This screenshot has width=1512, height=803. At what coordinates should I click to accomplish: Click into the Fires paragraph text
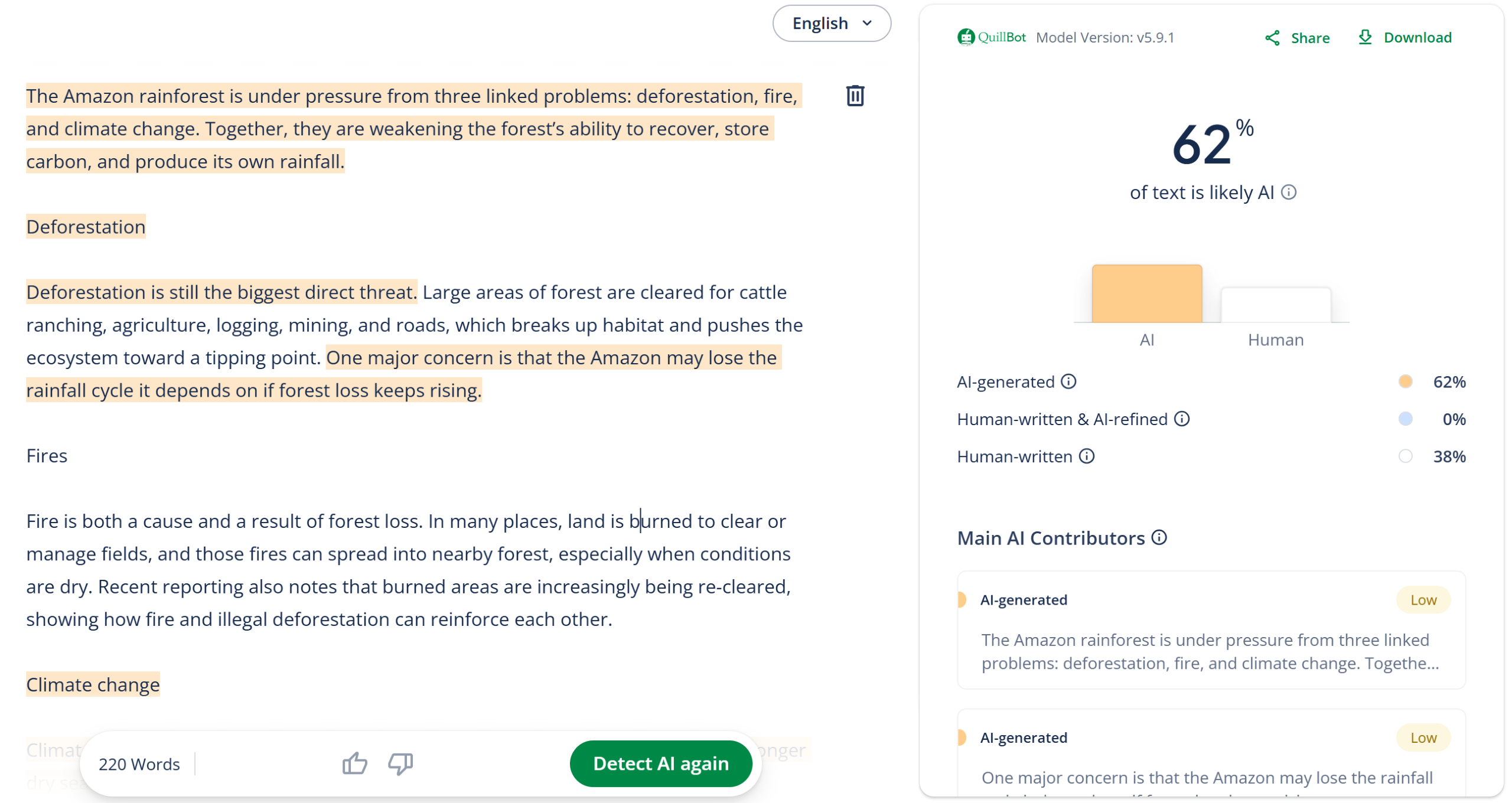(x=409, y=570)
